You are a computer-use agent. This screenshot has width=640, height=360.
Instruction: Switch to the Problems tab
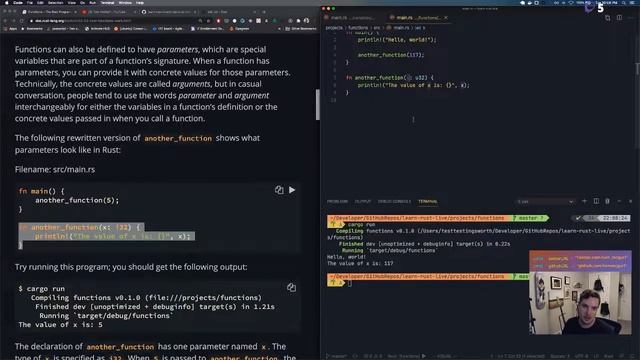pos(337,202)
